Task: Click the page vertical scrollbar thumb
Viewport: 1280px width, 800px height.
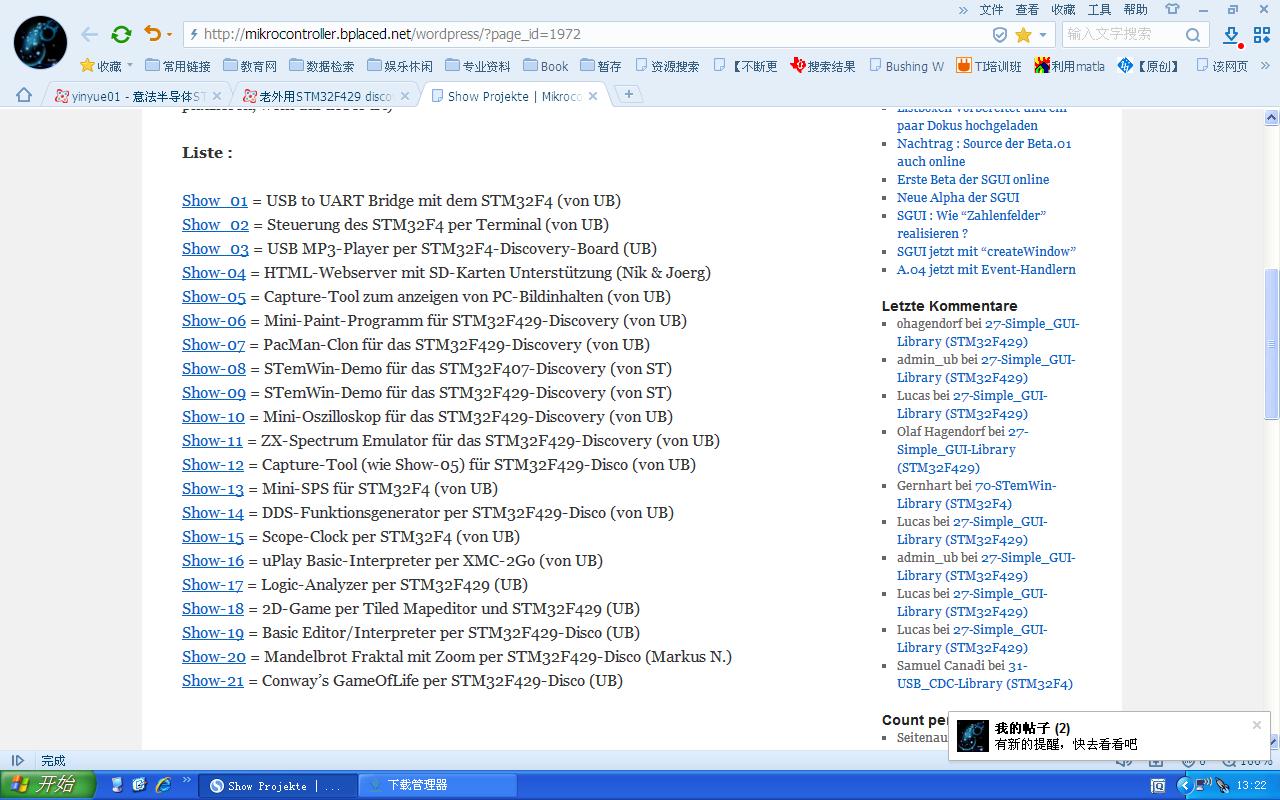Action: point(1272,345)
